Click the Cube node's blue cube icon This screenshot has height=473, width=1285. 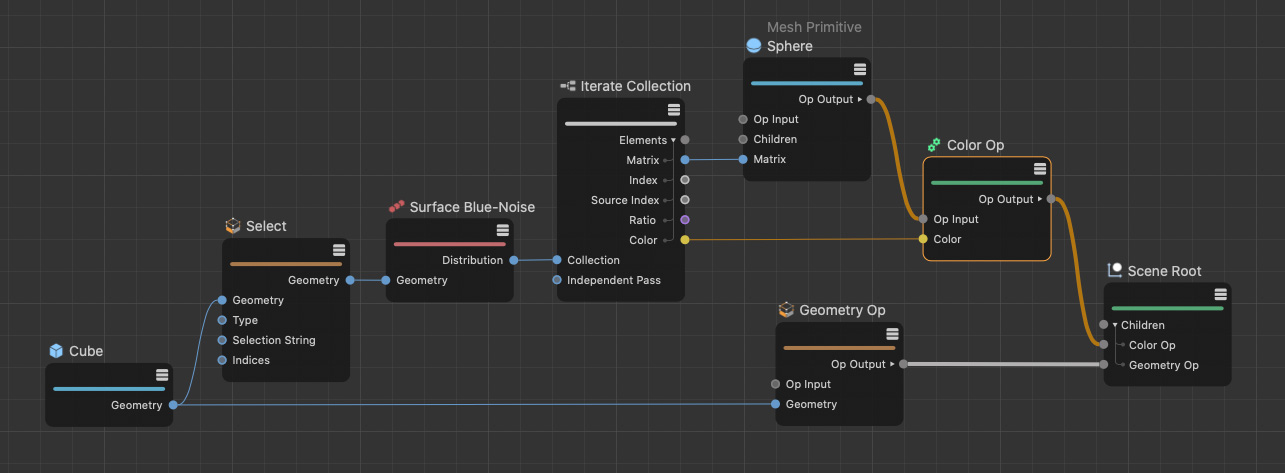click(57, 351)
